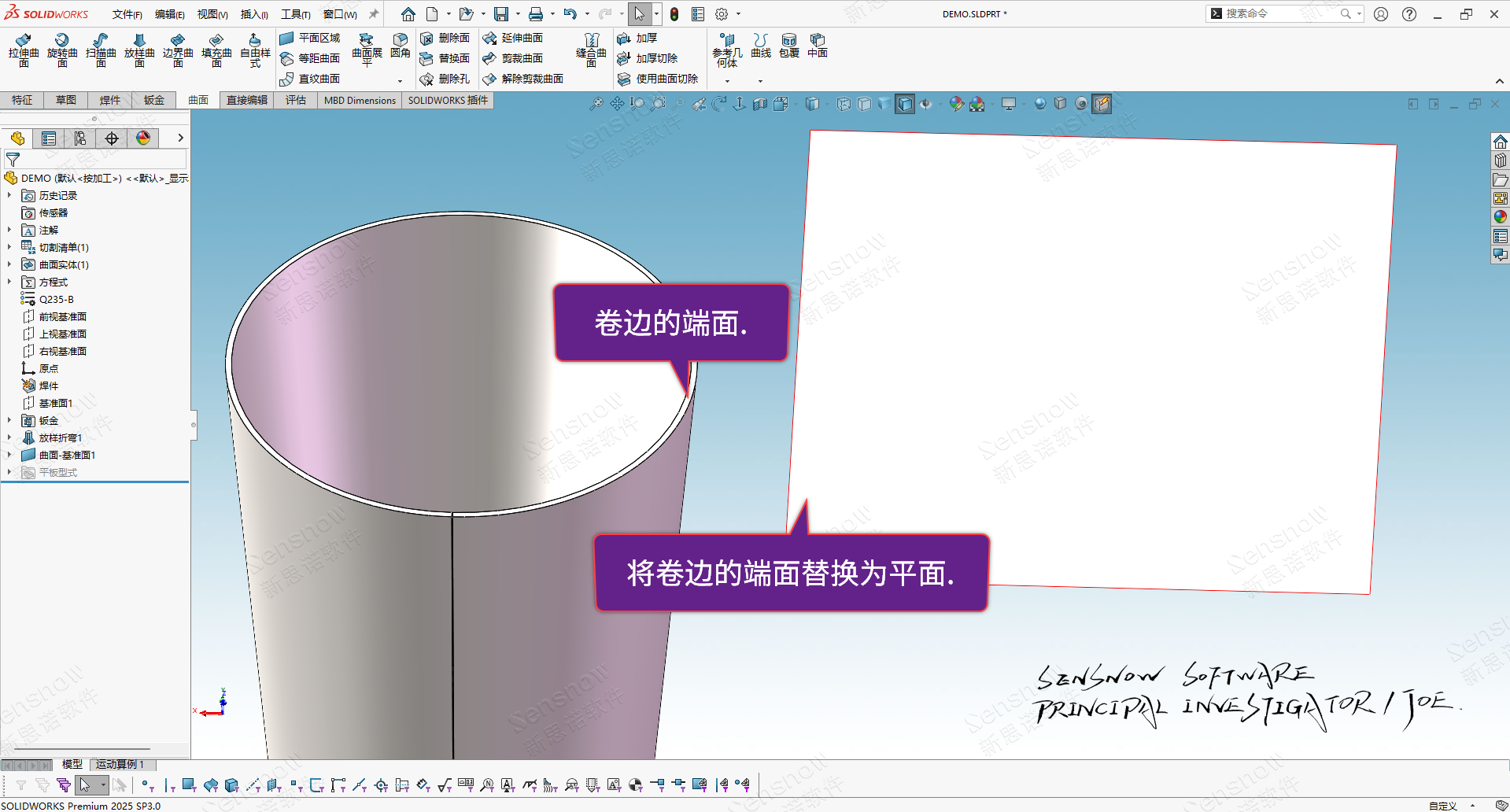Open the DisplayManager color wheel tab

pyautogui.click(x=143, y=138)
